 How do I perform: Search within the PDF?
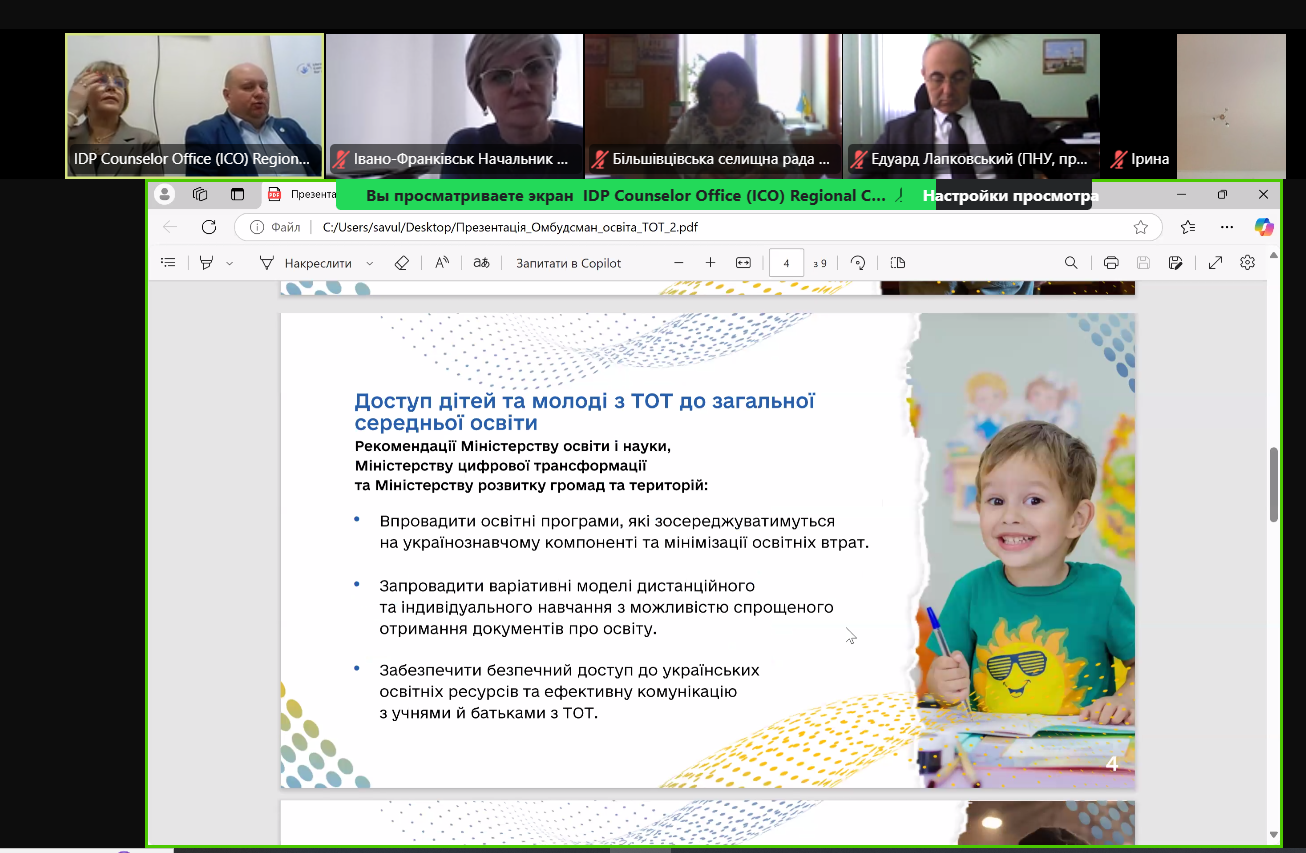tap(1071, 263)
